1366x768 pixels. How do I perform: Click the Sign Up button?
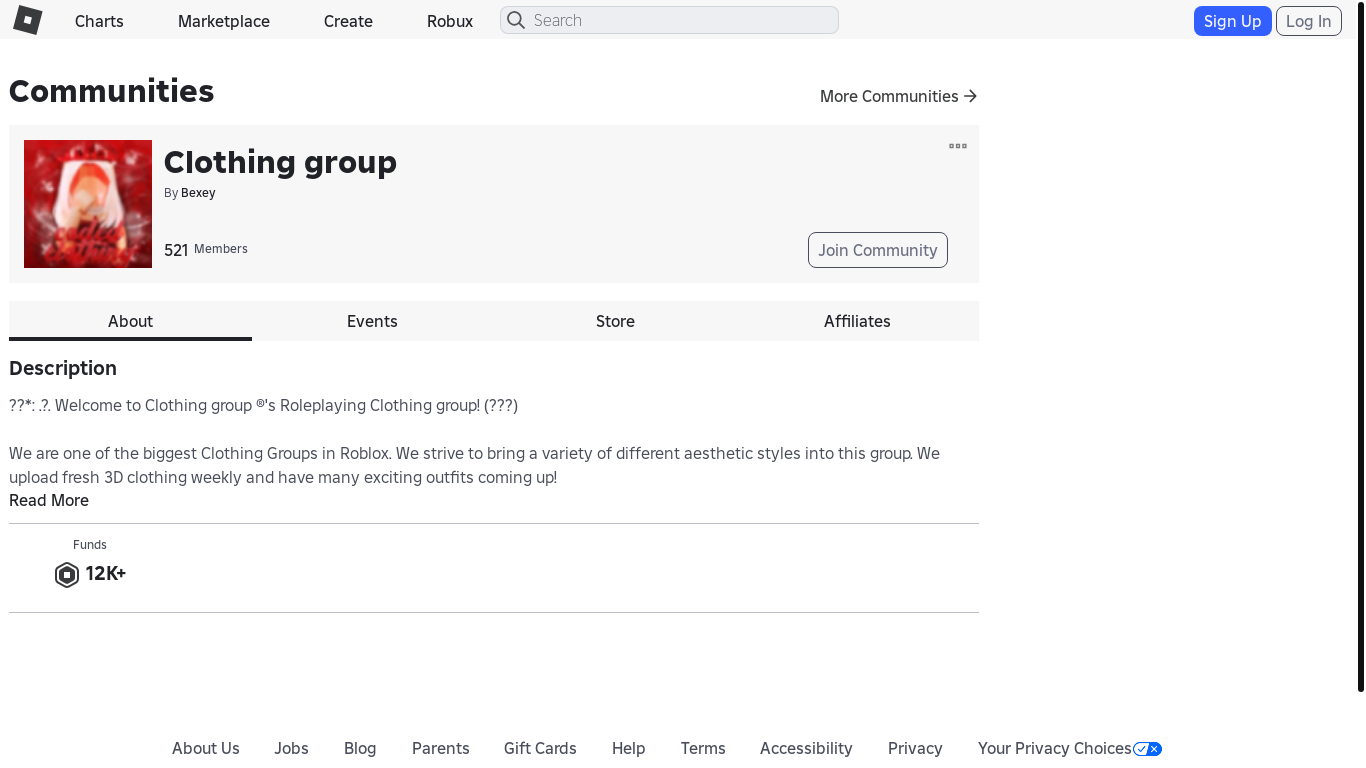coord(1232,21)
